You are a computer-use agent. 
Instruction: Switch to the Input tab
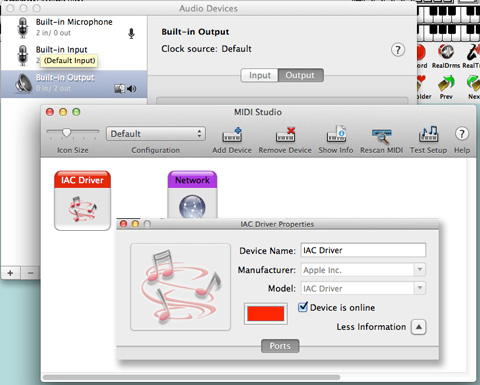click(260, 75)
